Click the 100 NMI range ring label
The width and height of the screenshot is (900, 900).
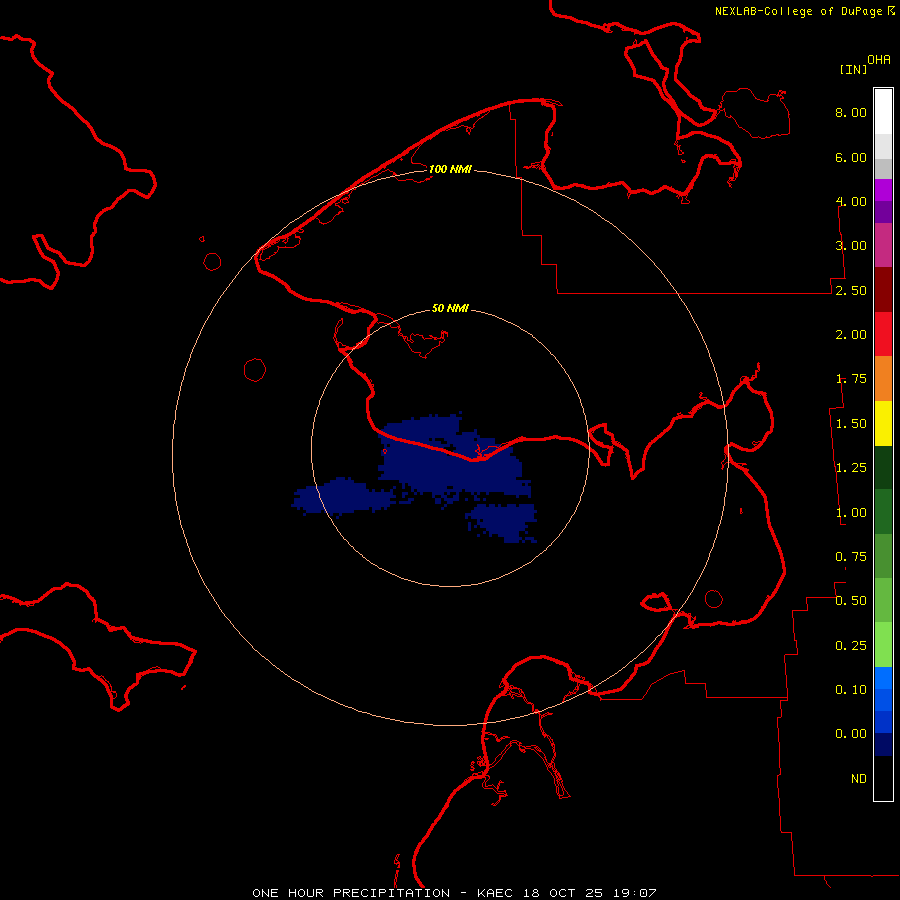(450, 169)
